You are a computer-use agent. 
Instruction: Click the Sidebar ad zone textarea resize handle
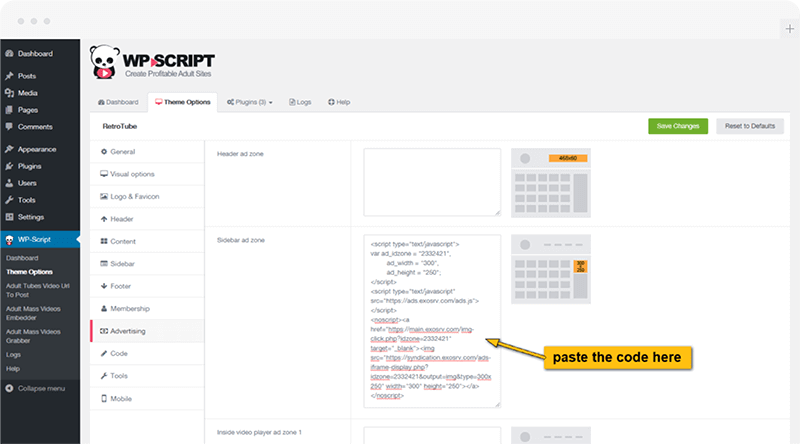coord(497,404)
